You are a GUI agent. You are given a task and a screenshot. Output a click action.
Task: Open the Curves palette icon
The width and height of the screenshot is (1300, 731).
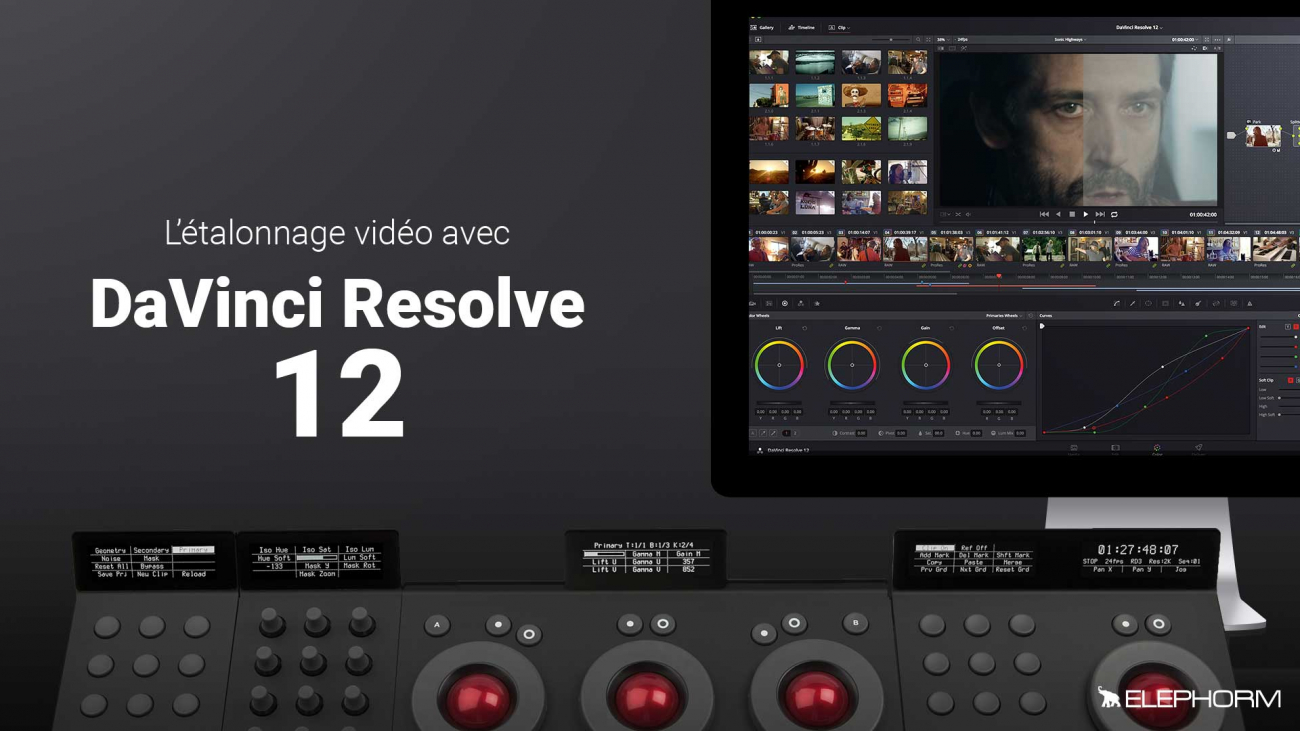(x=1116, y=303)
